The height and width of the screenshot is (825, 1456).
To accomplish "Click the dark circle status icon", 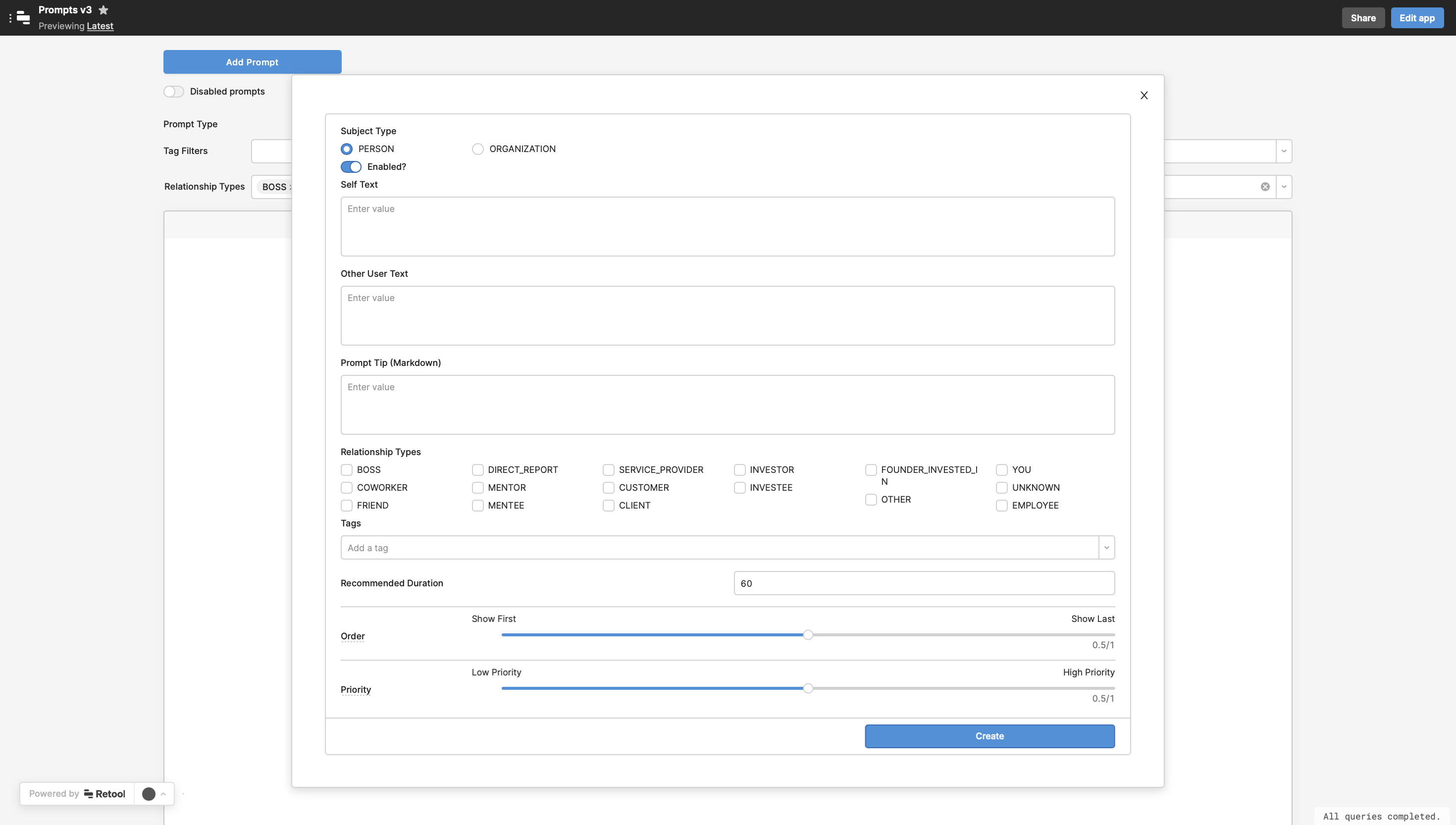I will [149, 793].
